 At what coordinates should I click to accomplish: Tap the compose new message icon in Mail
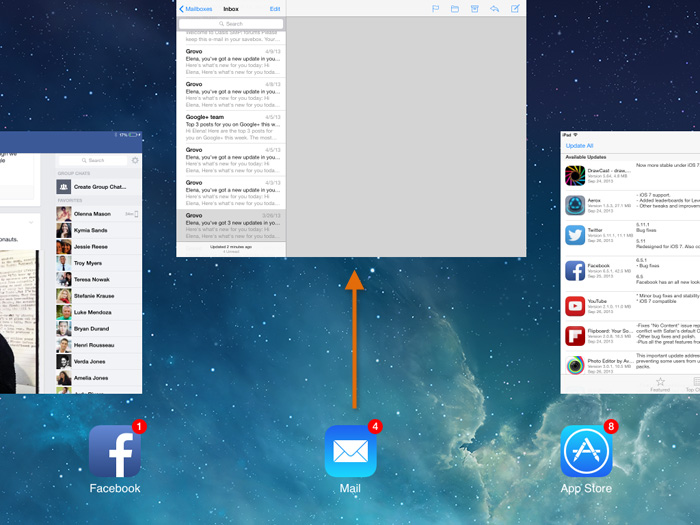pos(515,9)
